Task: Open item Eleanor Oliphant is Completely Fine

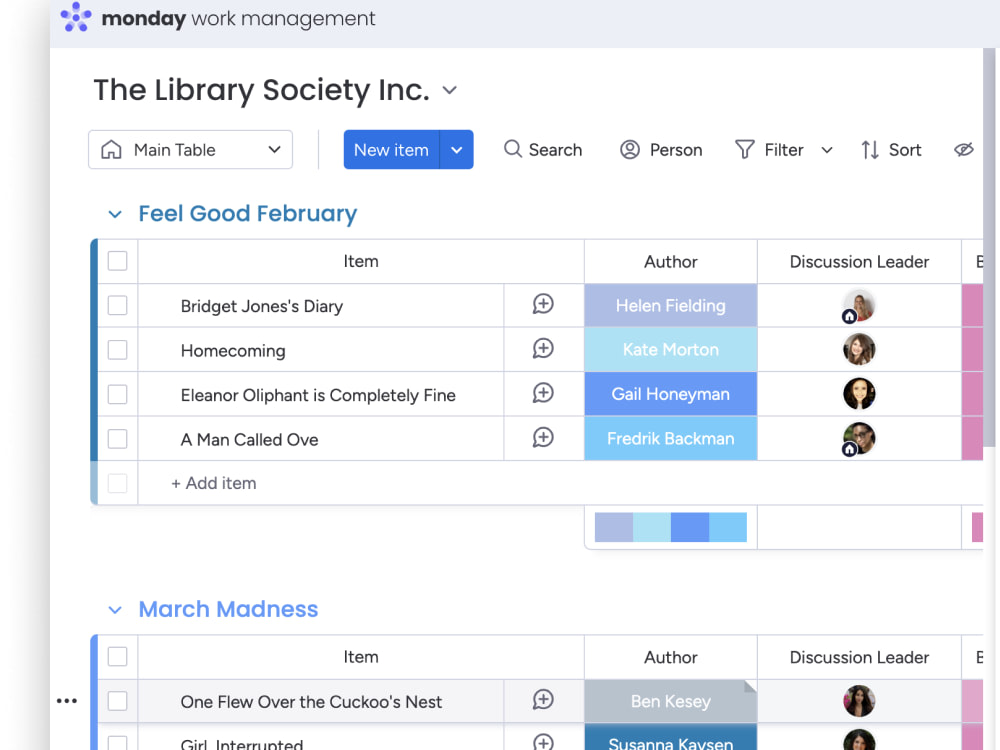Action: coord(318,395)
